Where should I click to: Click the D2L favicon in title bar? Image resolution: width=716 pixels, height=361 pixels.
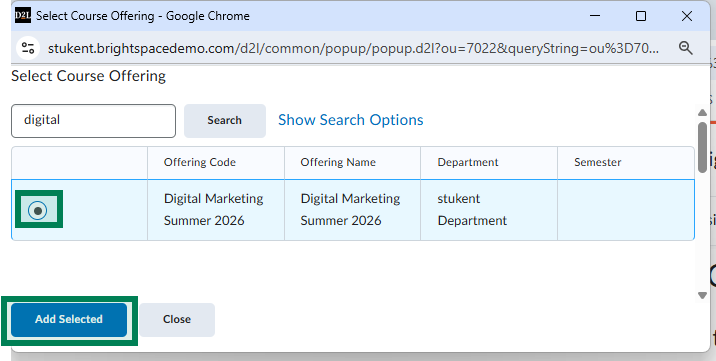23,16
